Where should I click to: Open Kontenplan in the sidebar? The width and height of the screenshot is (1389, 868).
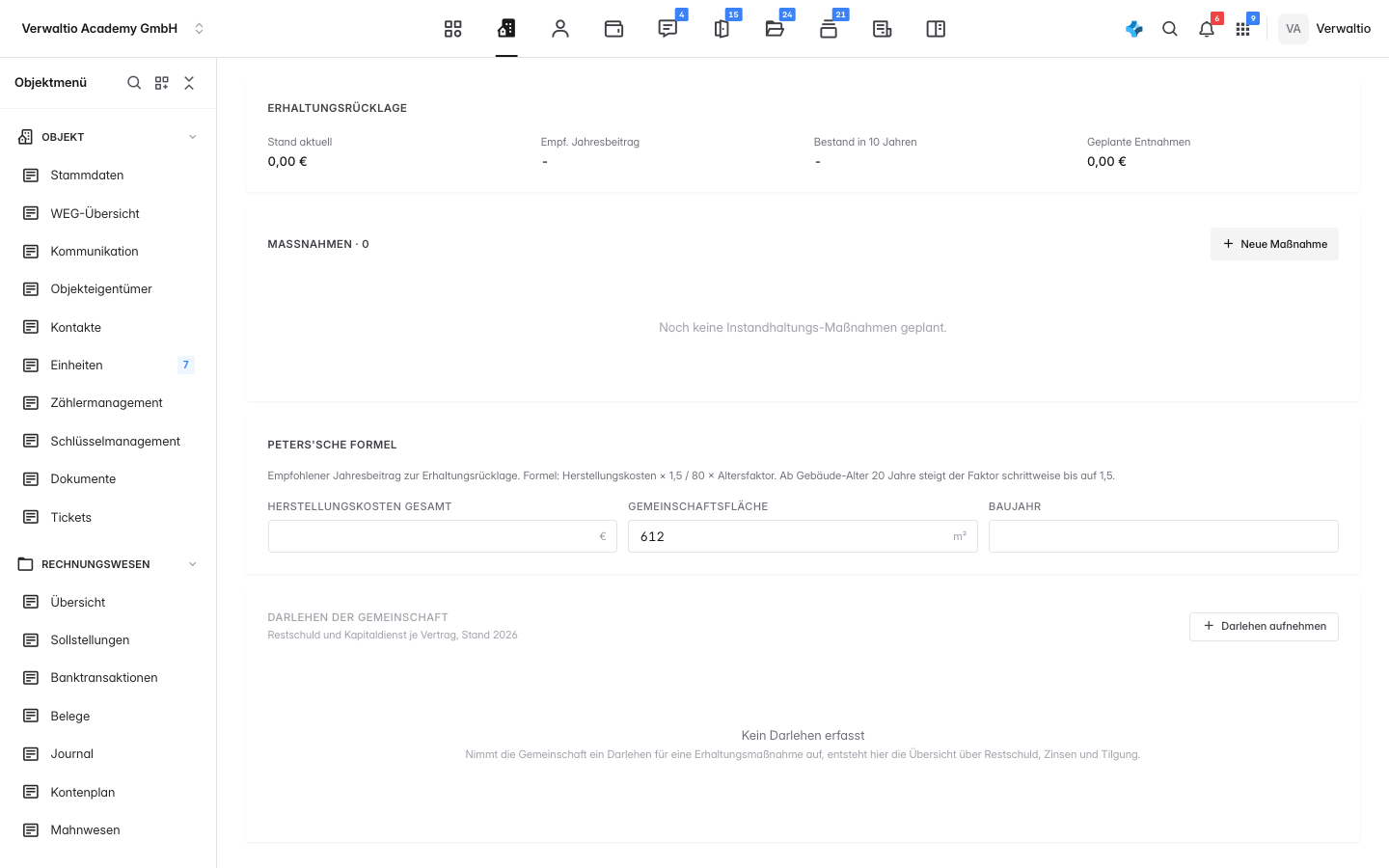tap(108, 792)
